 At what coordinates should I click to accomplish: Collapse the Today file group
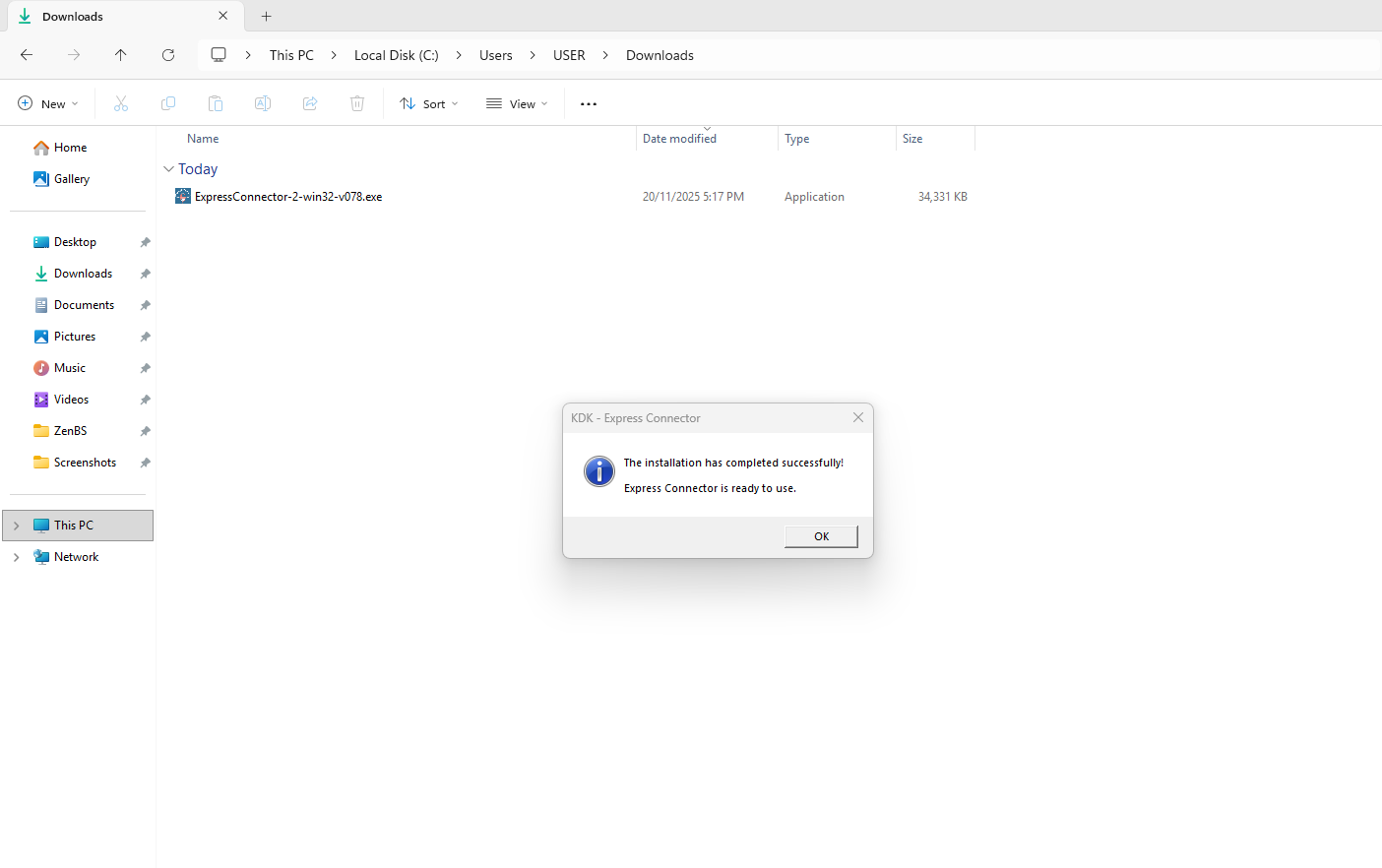168,169
